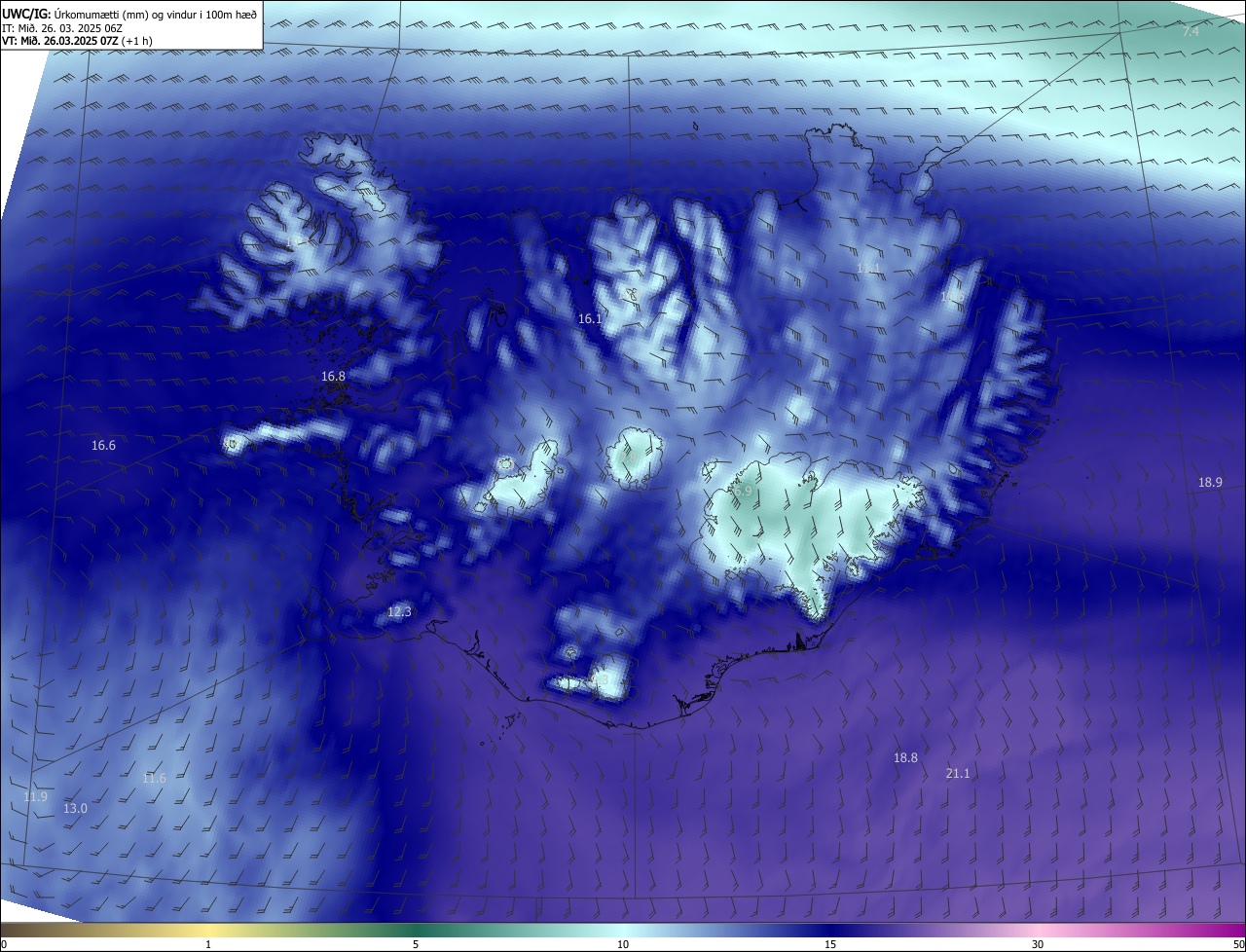Click the map value label 21.1
Image resolution: width=1246 pixels, height=952 pixels.
pos(958,773)
